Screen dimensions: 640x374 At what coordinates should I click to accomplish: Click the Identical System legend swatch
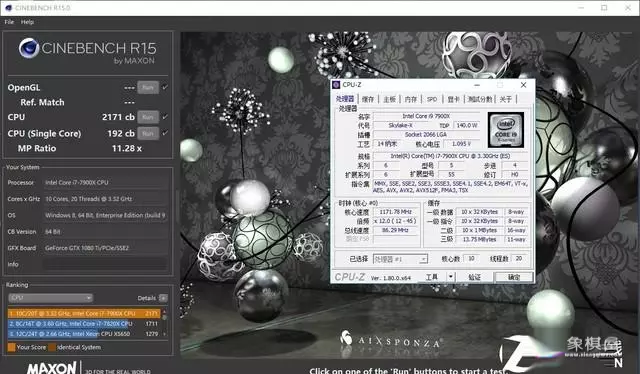[x=52, y=347]
